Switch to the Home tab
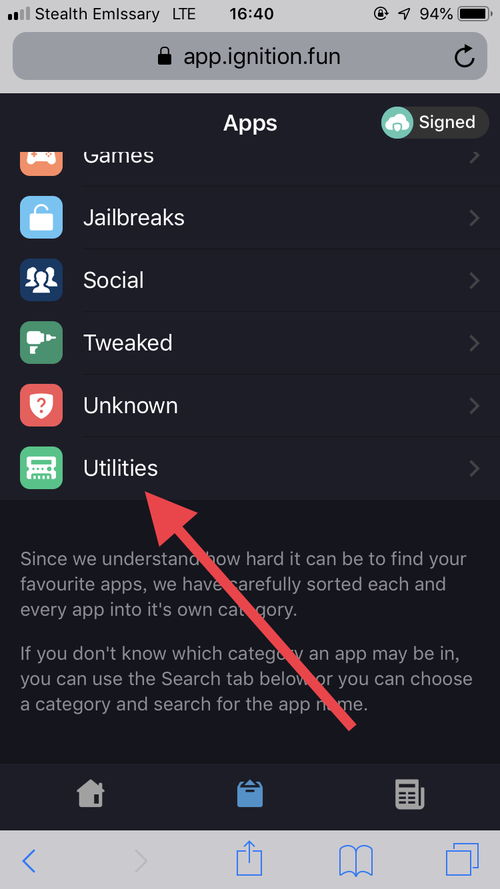 [91, 793]
